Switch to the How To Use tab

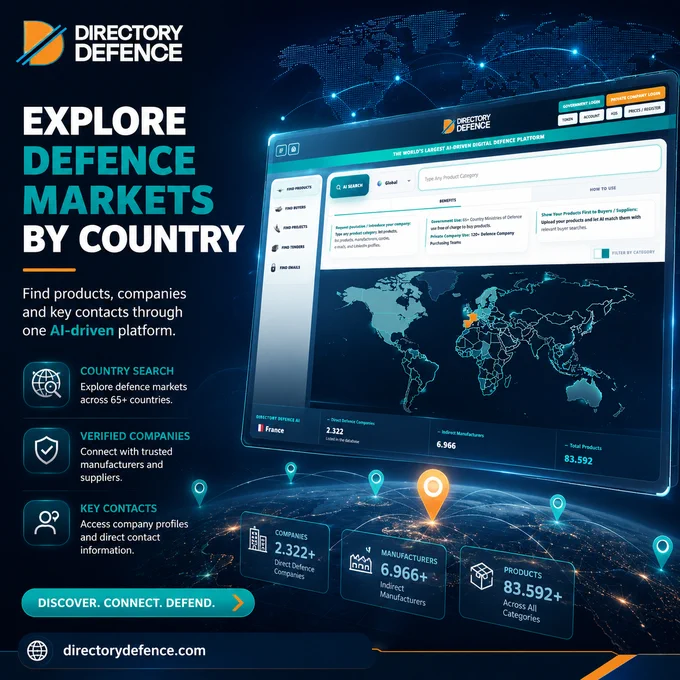click(x=602, y=189)
